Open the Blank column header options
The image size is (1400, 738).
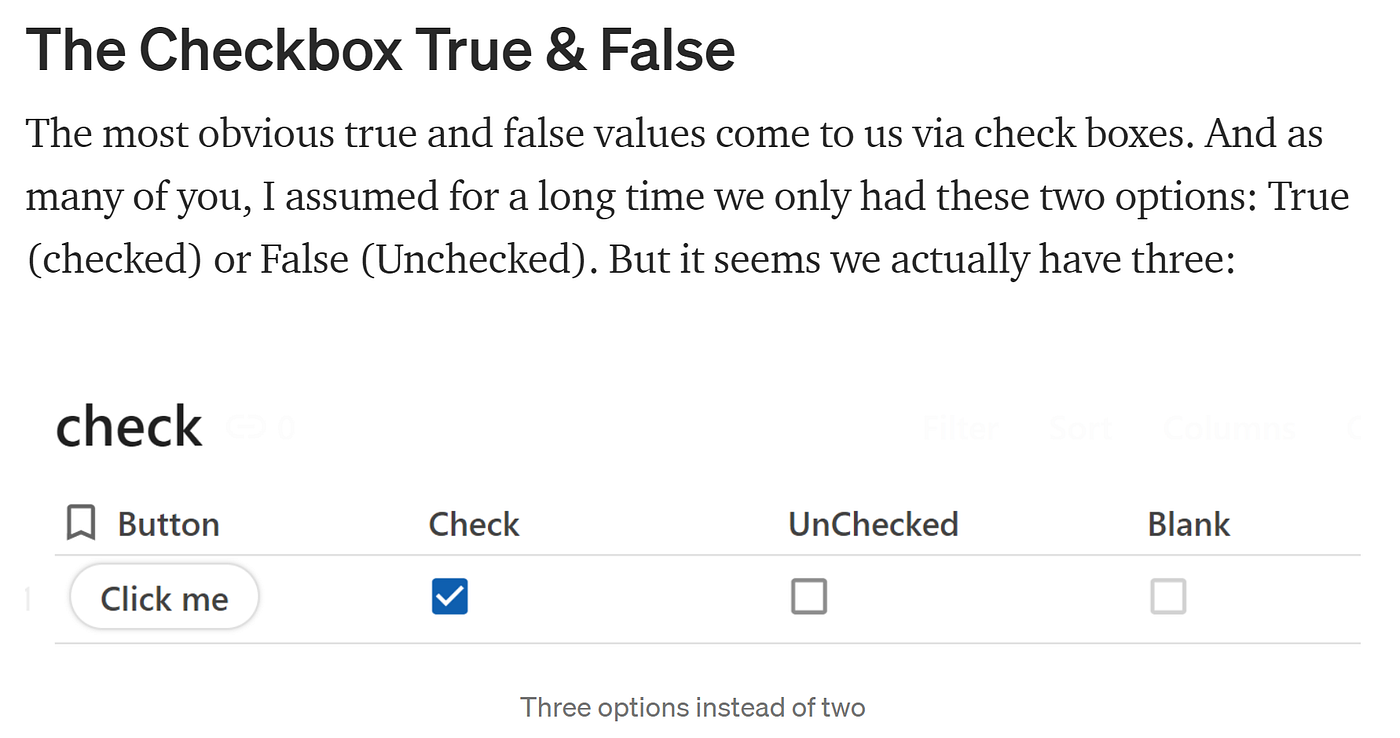tap(1188, 523)
